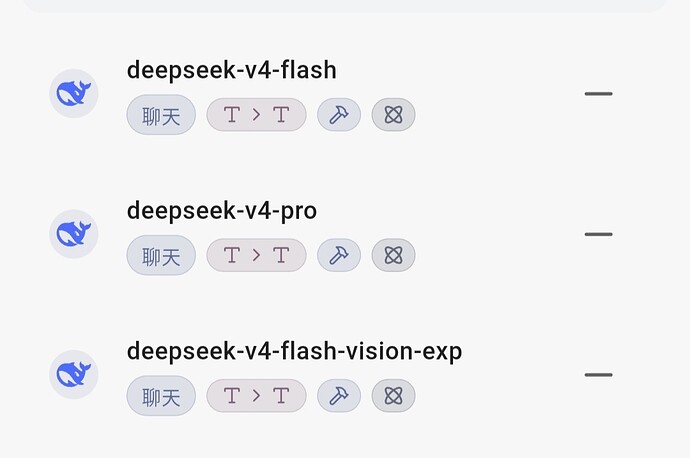Remove deepseek-v4-flash-vision-exp with its minus button
This screenshot has height=458, width=690.
(x=598, y=375)
